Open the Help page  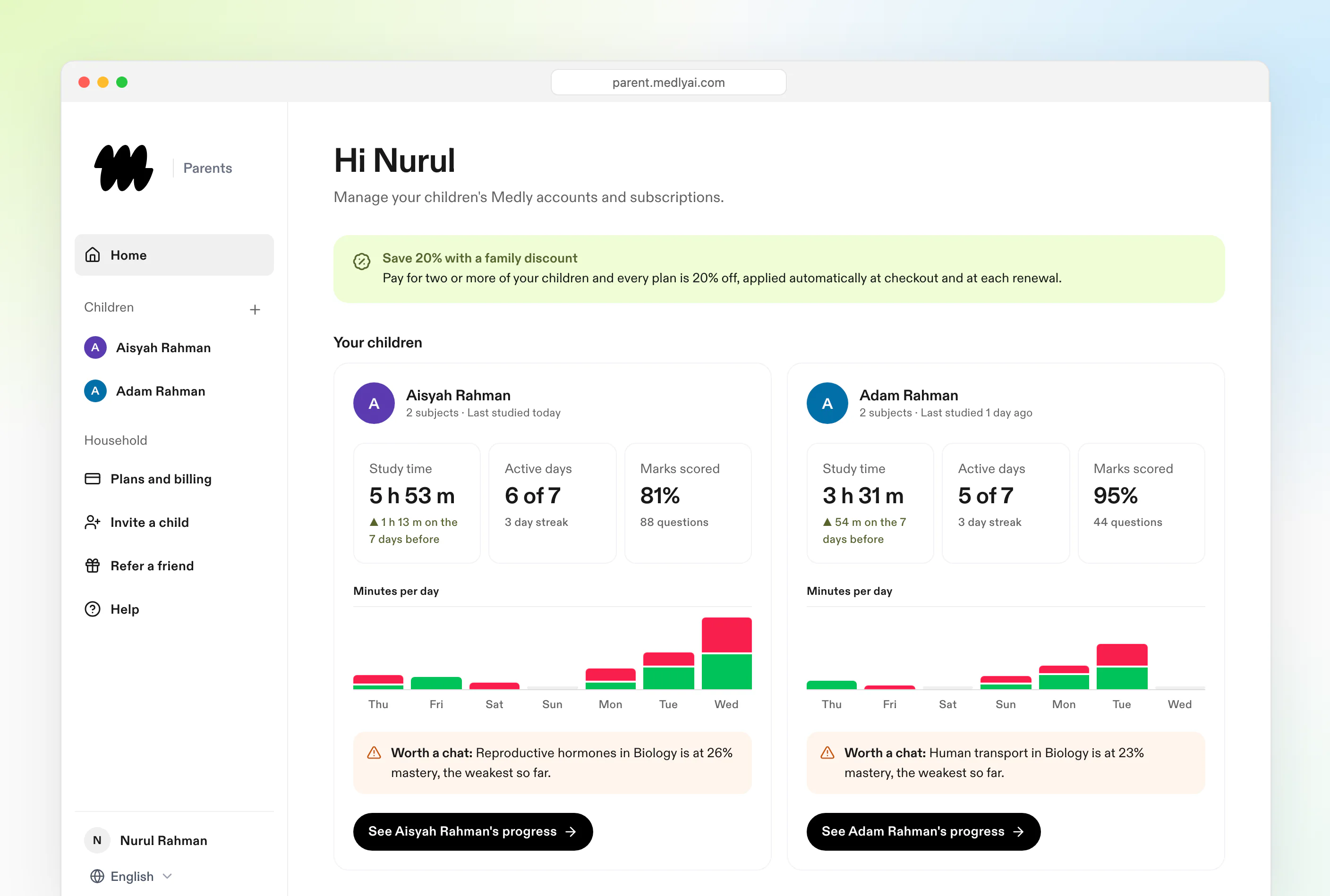pyautogui.click(x=174, y=609)
